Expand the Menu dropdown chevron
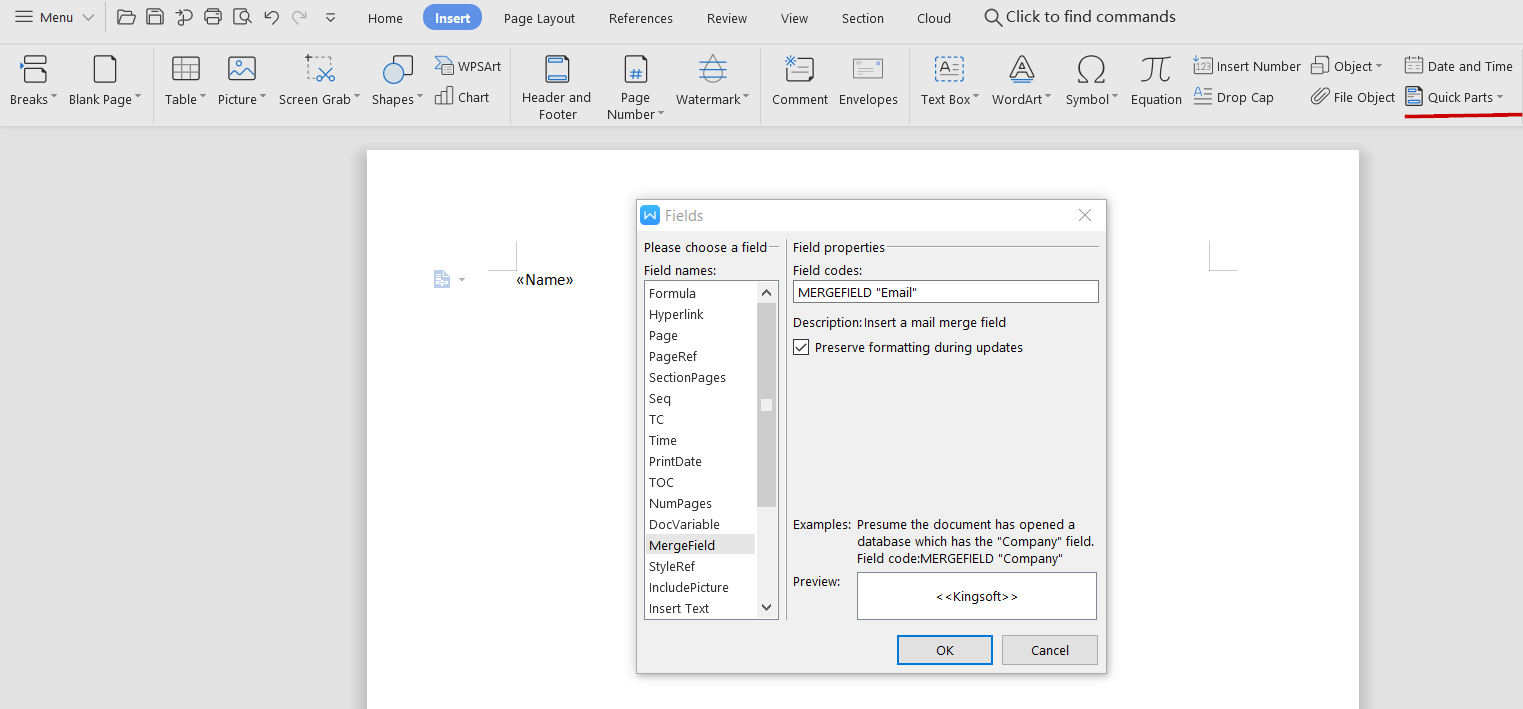The height and width of the screenshot is (709, 1523). pyautogui.click(x=88, y=18)
